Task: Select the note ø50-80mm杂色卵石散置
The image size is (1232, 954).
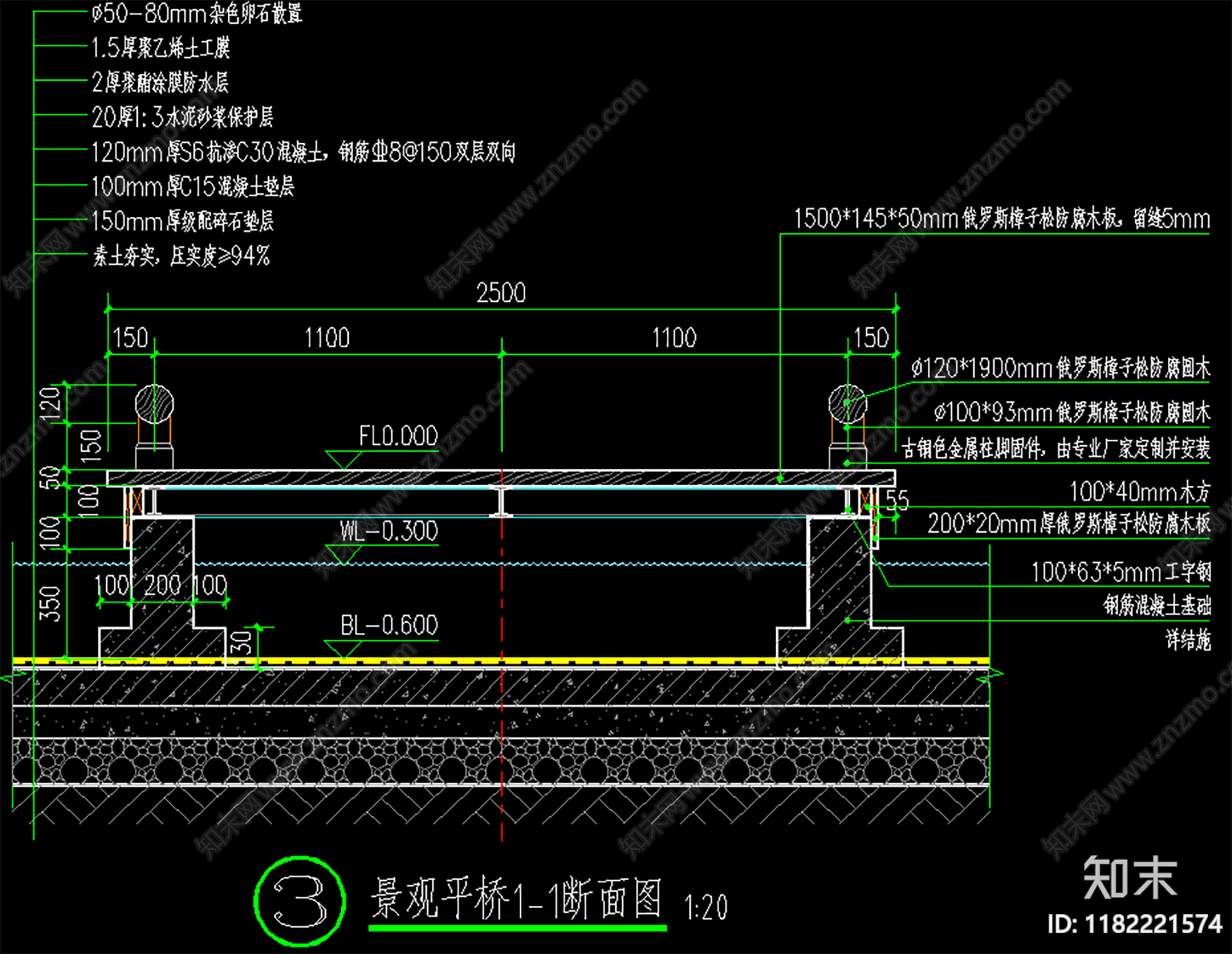Action: click(197, 13)
